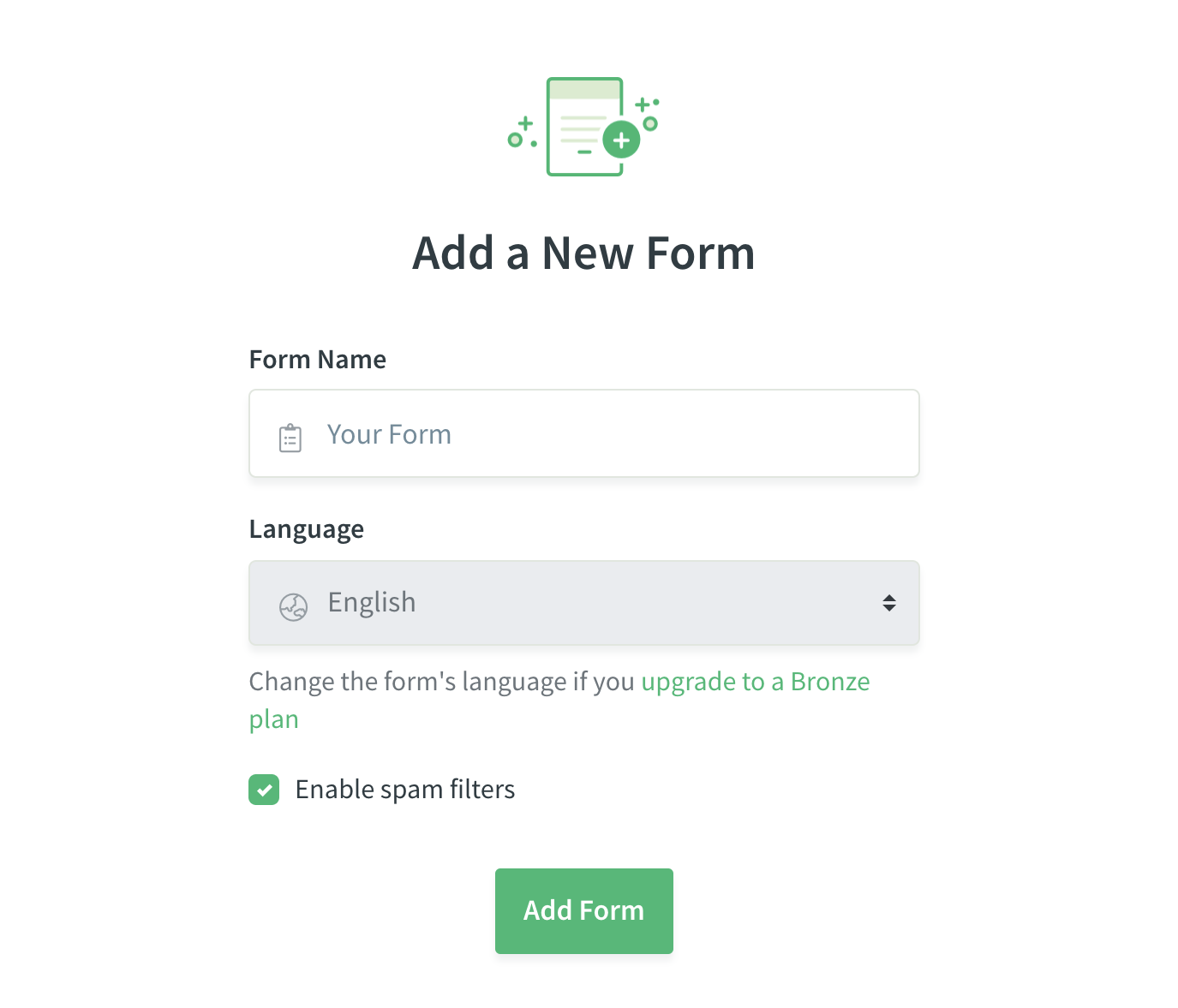Image resolution: width=1178 pixels, height=1008 pixels.
Task: Focus the Your Form input field
Action: (x=584, y=433)
